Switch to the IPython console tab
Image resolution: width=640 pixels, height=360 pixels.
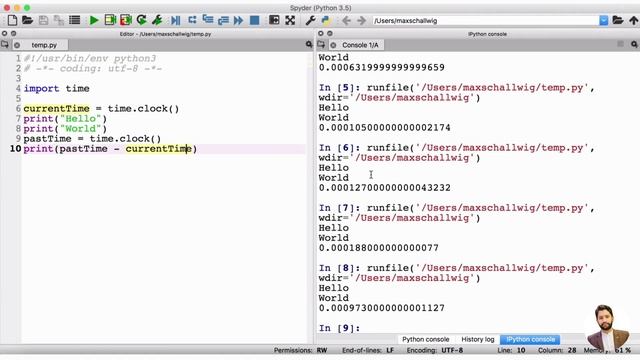[530, 339]
